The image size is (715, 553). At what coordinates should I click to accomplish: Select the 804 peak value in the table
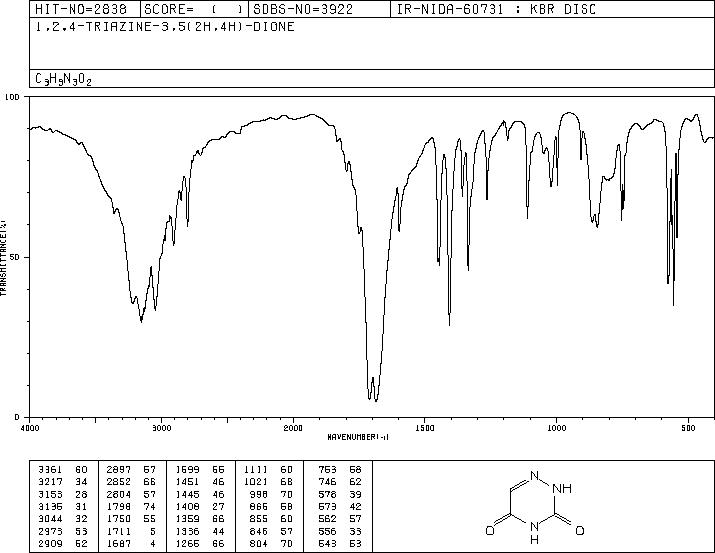pos(259,543)
